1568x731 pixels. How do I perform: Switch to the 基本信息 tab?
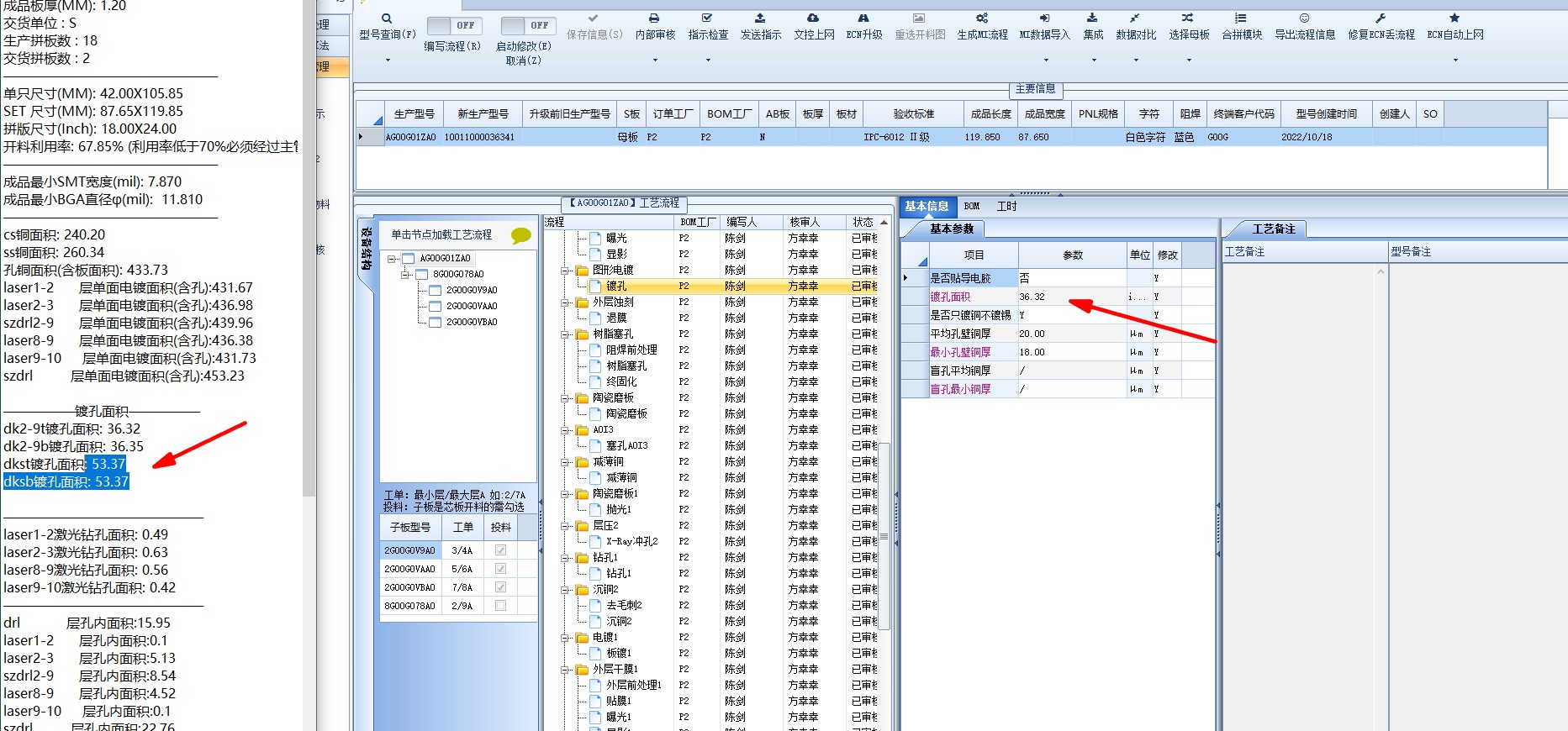click(x=927, y=207)
